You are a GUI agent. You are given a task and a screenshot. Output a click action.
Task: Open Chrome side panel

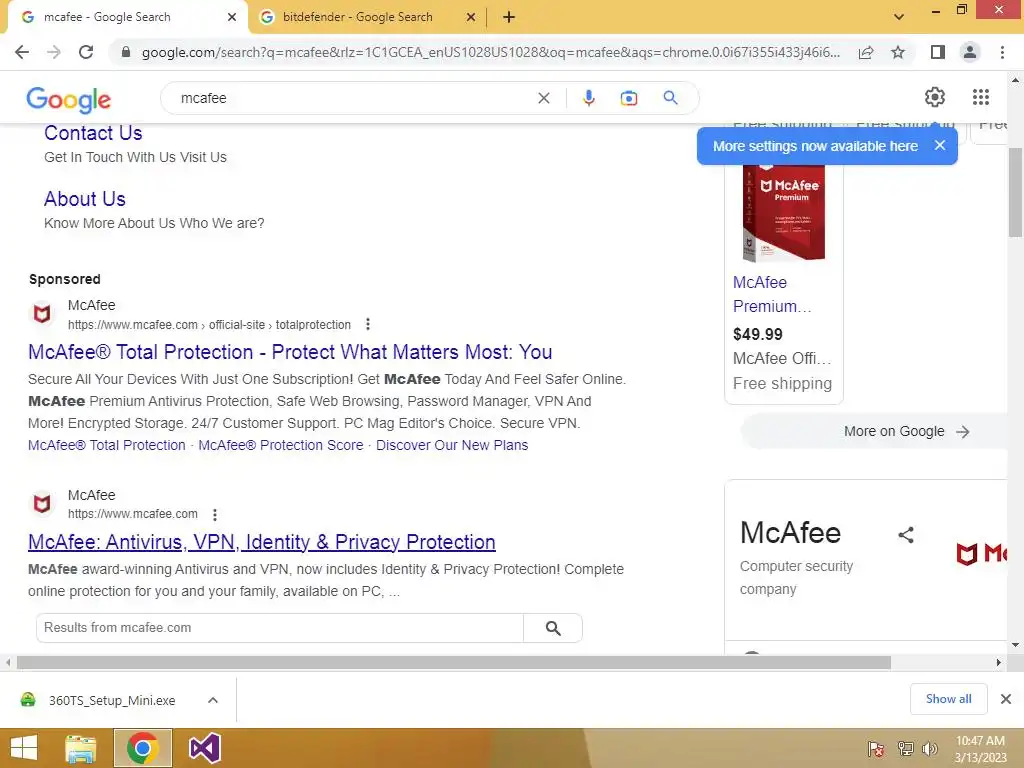coord(938,52)
